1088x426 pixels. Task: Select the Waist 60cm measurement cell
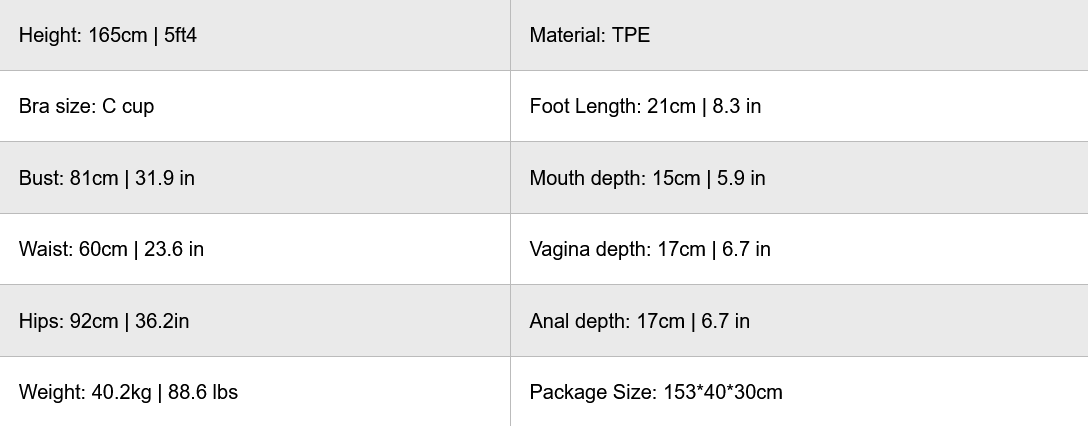(x=254, y=249)
